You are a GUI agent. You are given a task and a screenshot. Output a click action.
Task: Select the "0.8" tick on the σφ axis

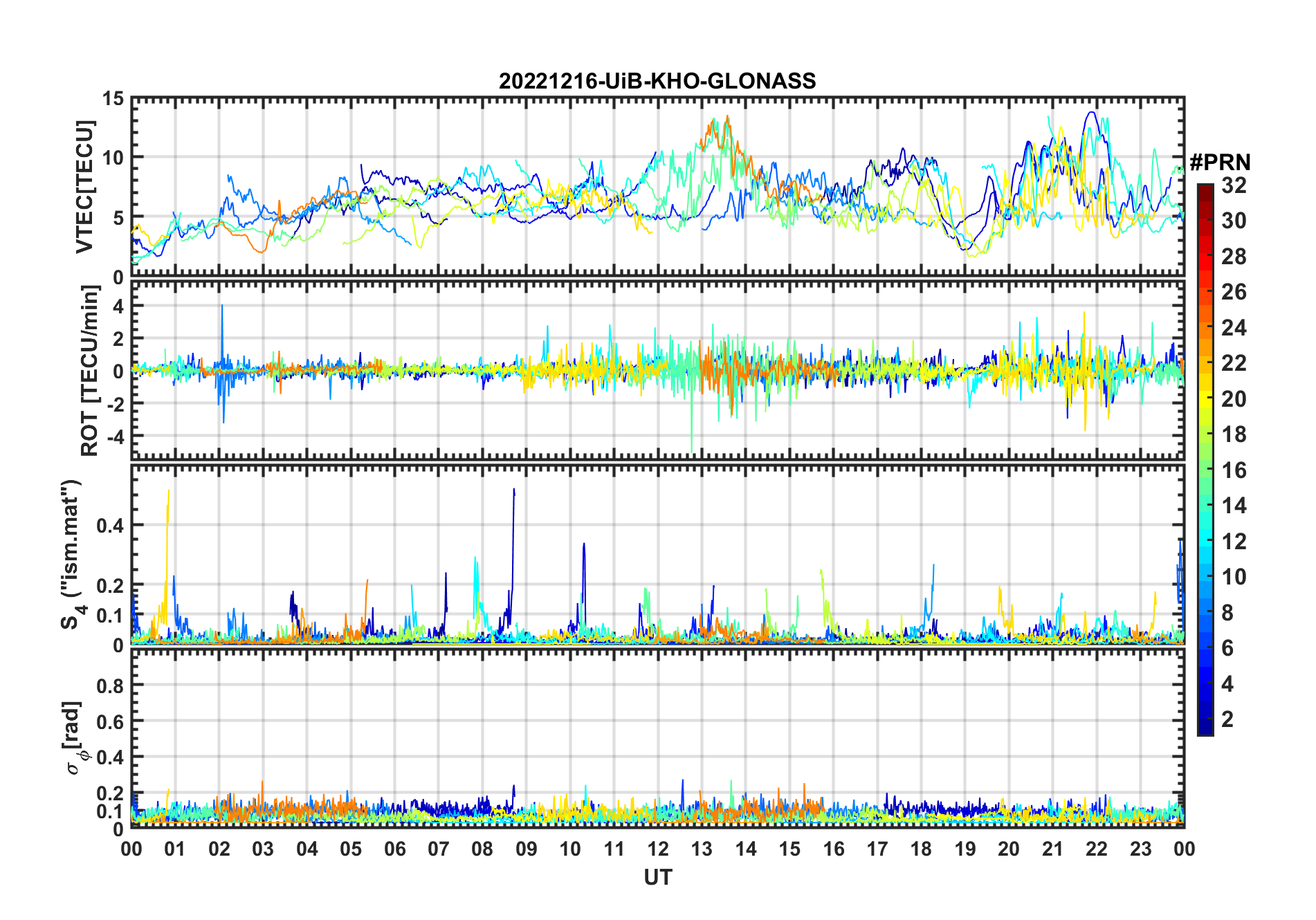pos(111,686)
